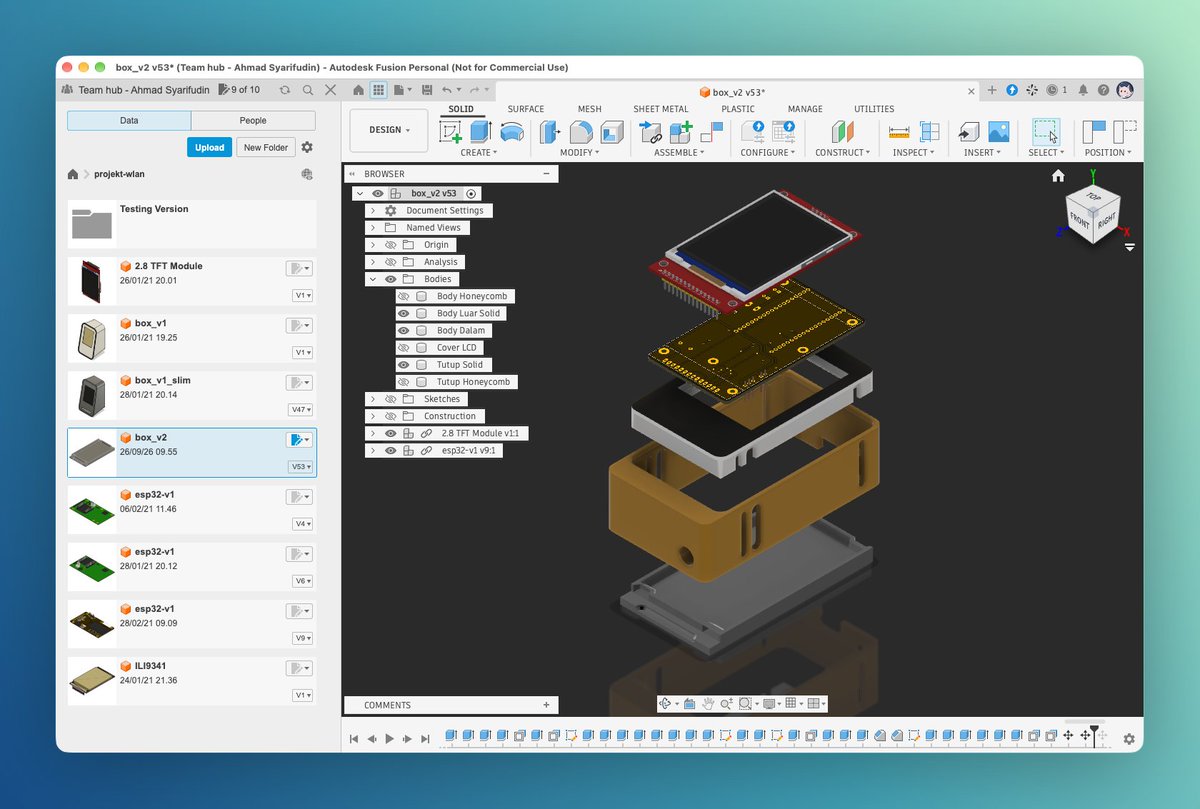Switch to the People tab
The height and width of the screenshot is (809, 1200).
click(x=253, y=120)
